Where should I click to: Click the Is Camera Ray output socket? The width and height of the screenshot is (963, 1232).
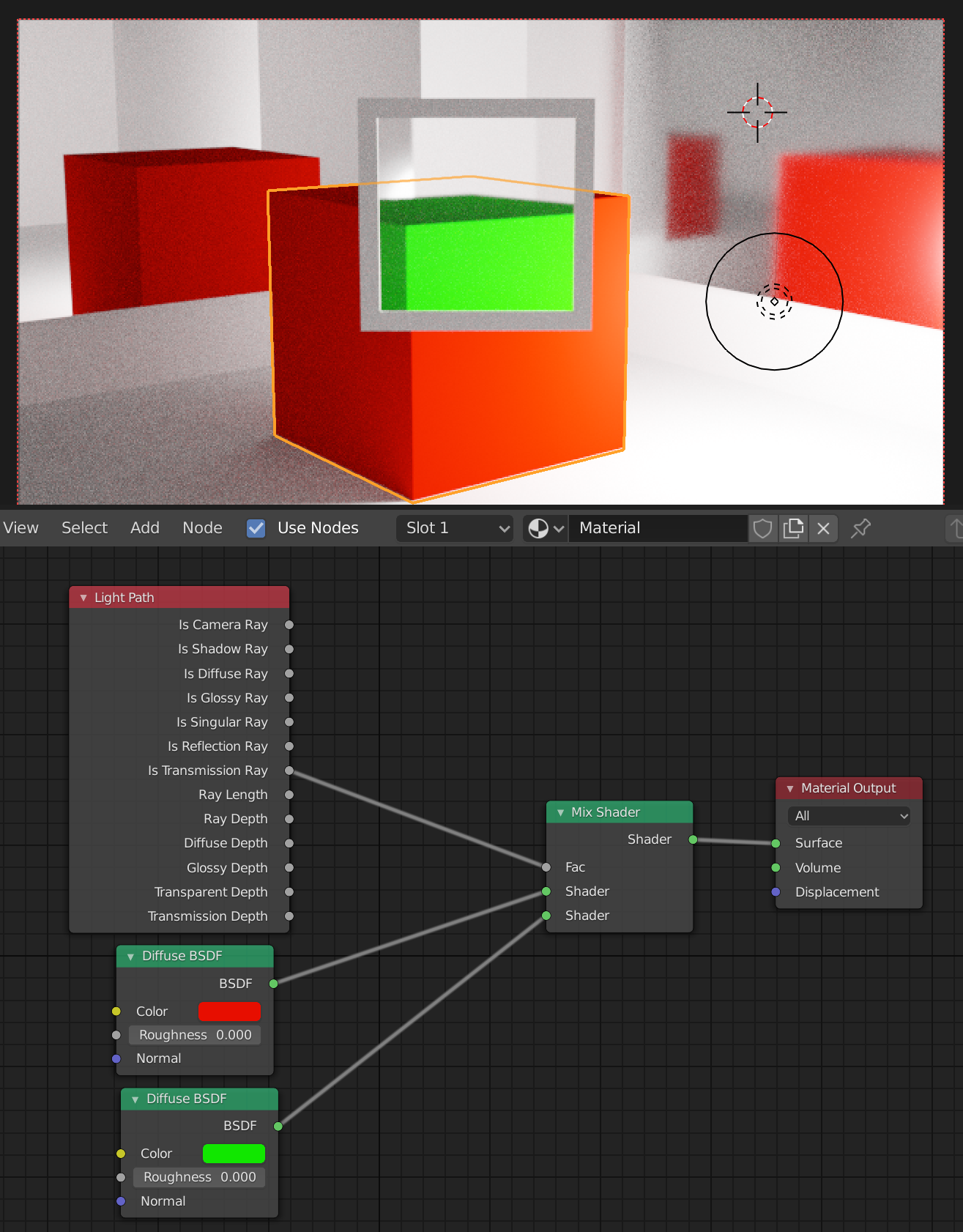pyautogui.click(x=289, y=625)
